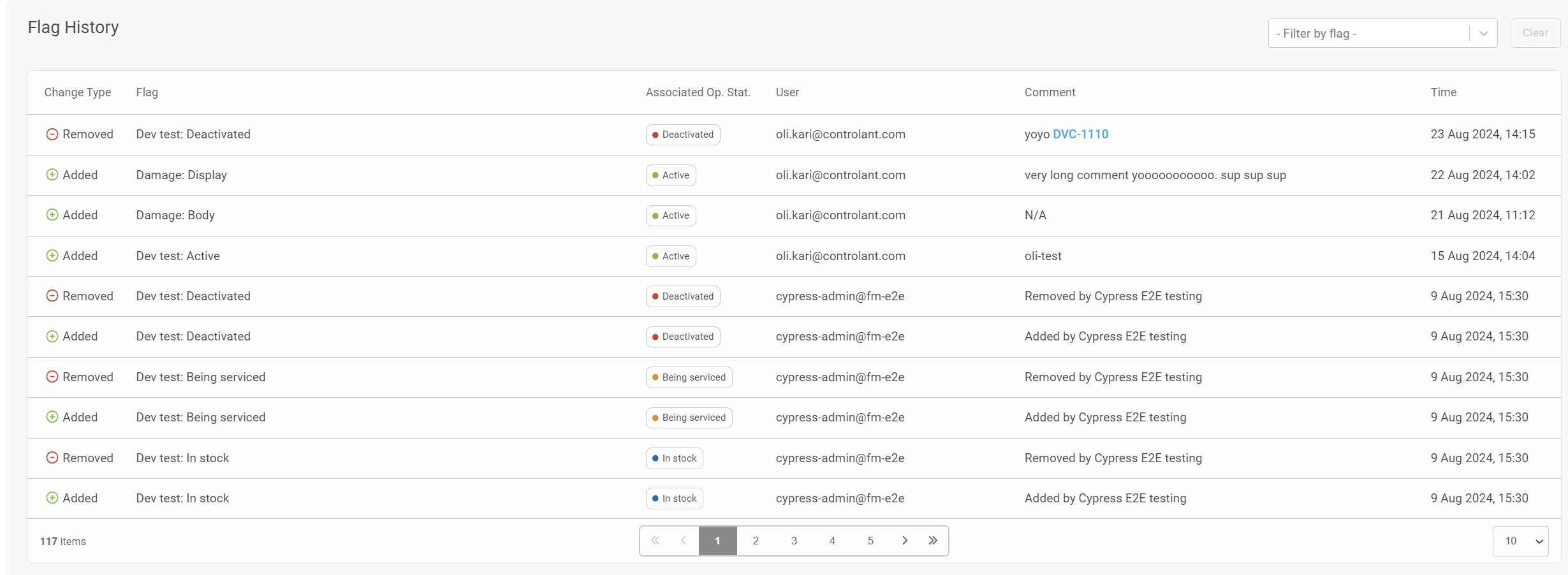Click the Added icon for Dev test: Active
The image size is (1568, 575).
point(52,256)
